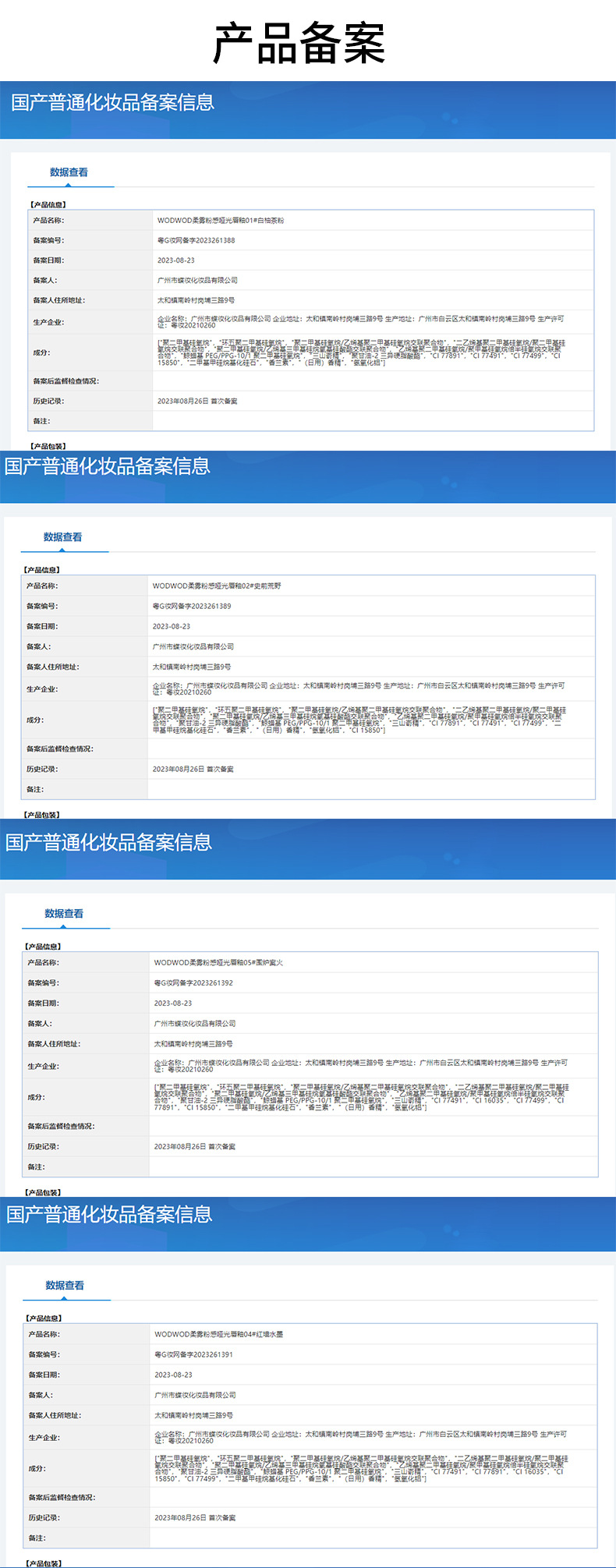Screen dimensions: 616x1568
Task: Click address 太和镇南岭村岗埔三路9号 in the 02# record
Action: coord(192,667)
